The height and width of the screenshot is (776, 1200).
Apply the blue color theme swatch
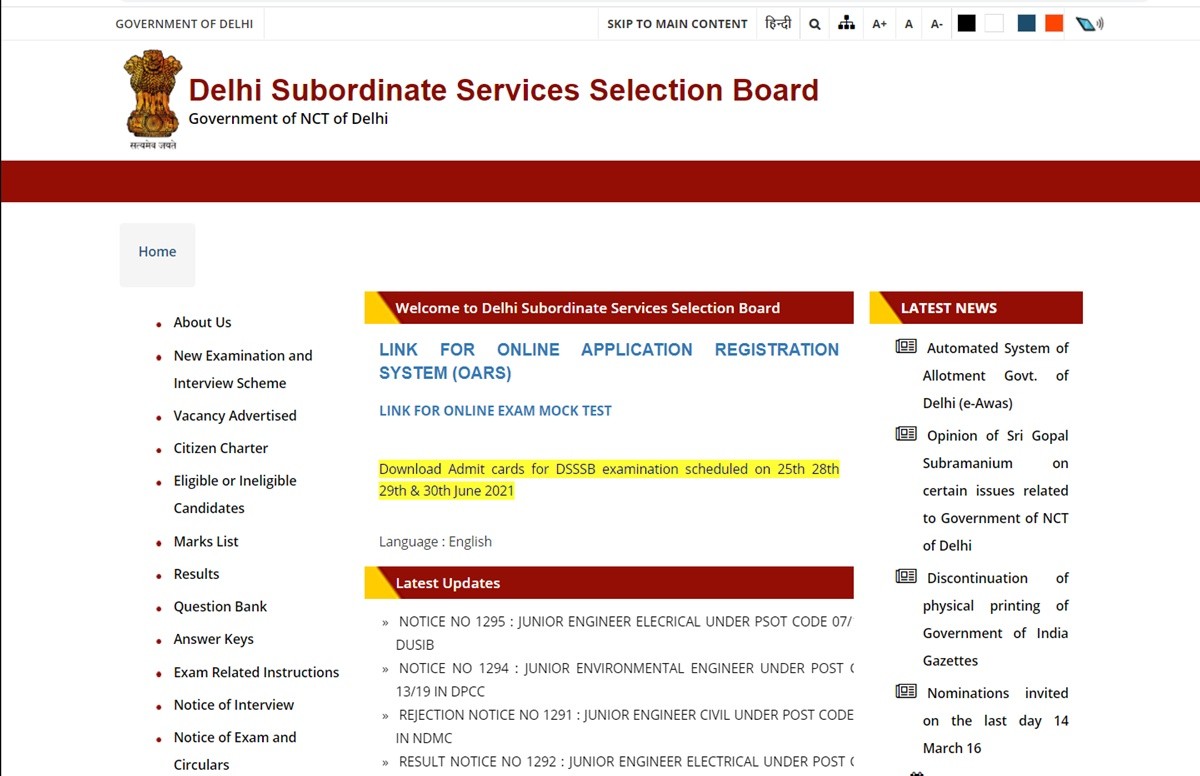1026,23
